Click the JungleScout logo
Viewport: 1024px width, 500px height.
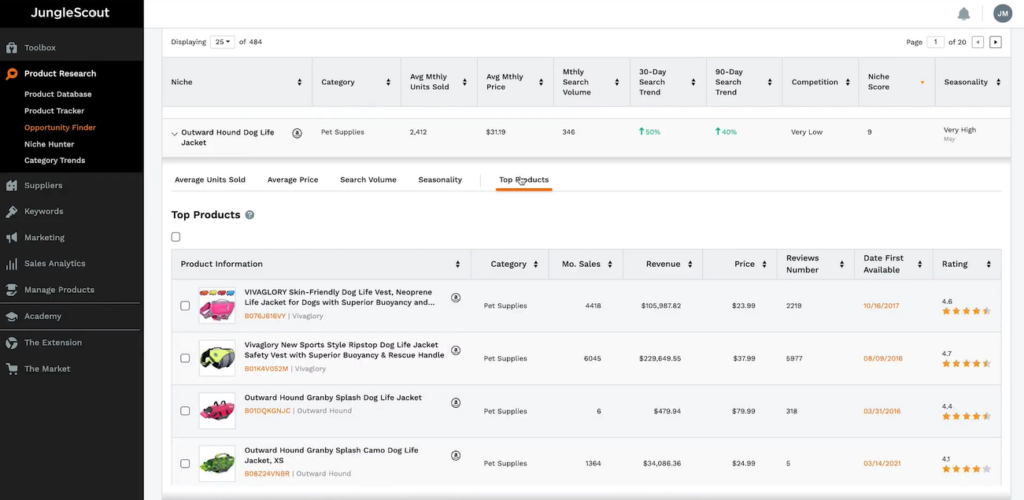(70, 13)
